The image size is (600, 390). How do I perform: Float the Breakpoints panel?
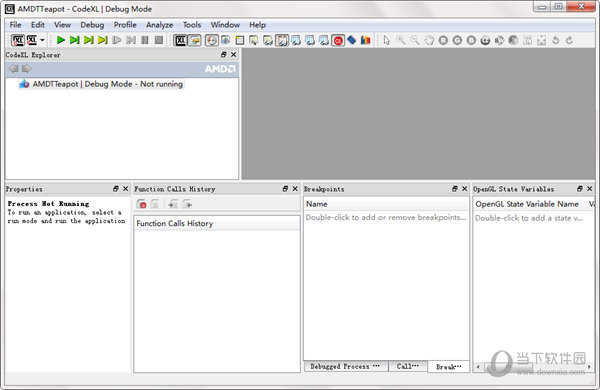coord(455,189)
